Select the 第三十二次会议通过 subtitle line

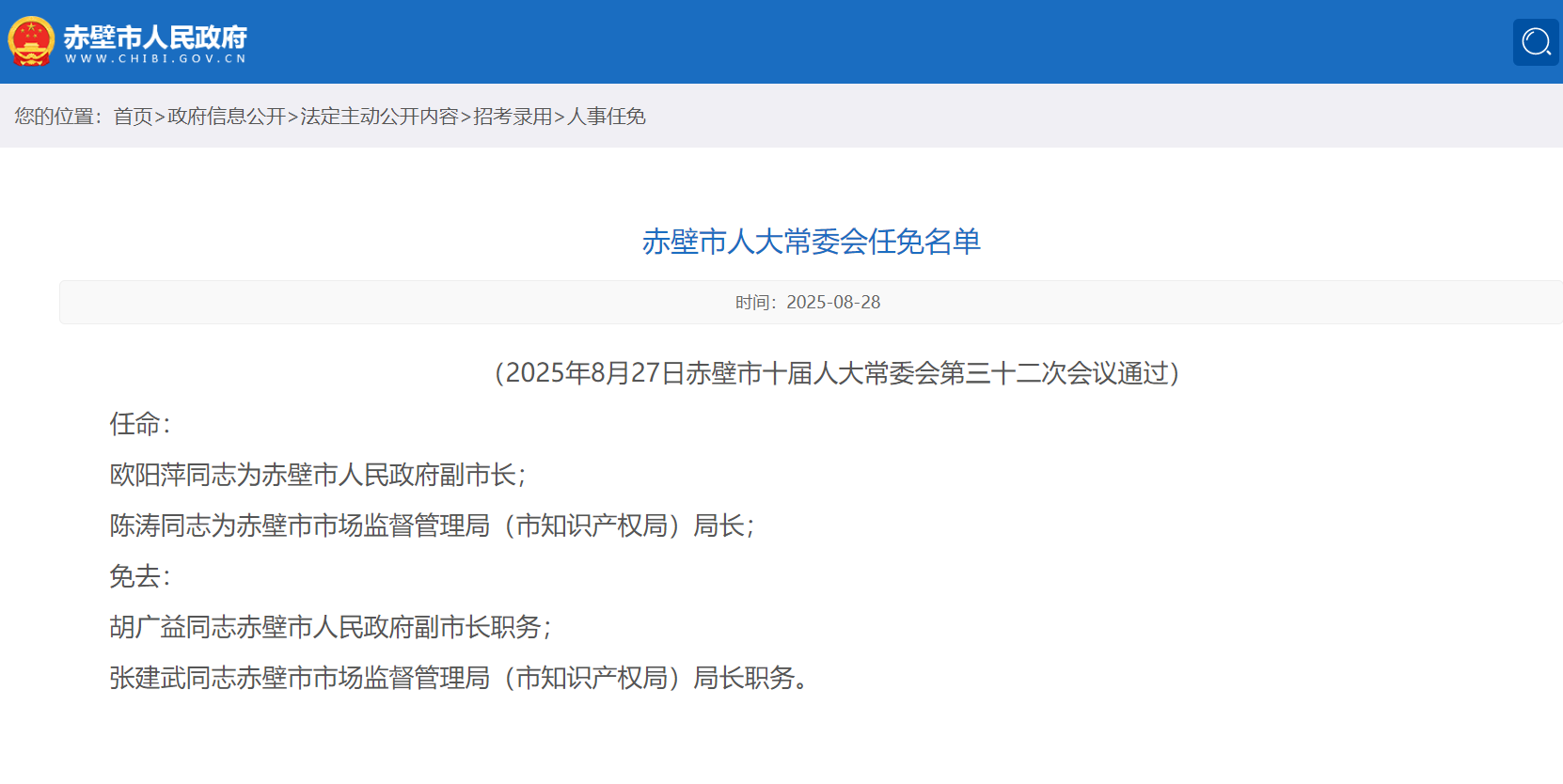837,373
